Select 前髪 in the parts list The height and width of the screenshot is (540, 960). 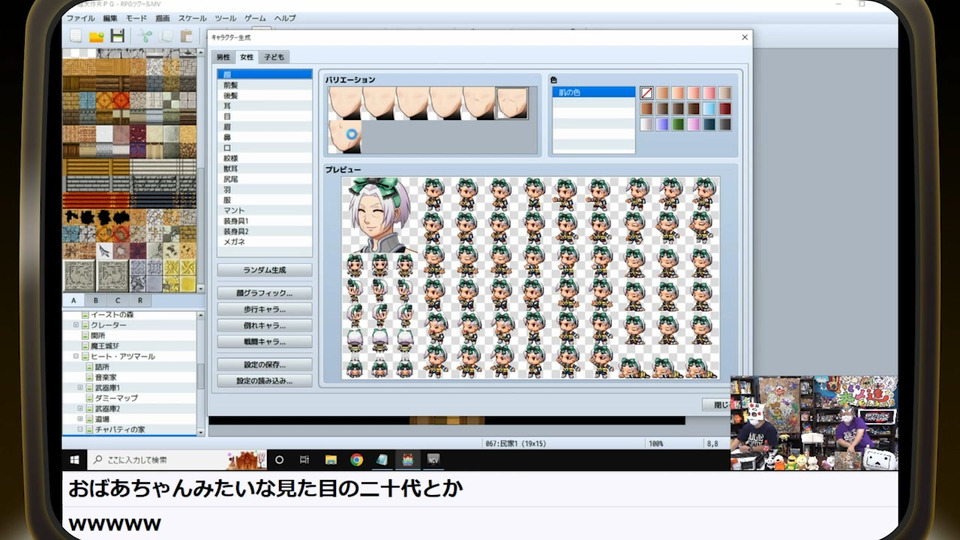[264, 85]
